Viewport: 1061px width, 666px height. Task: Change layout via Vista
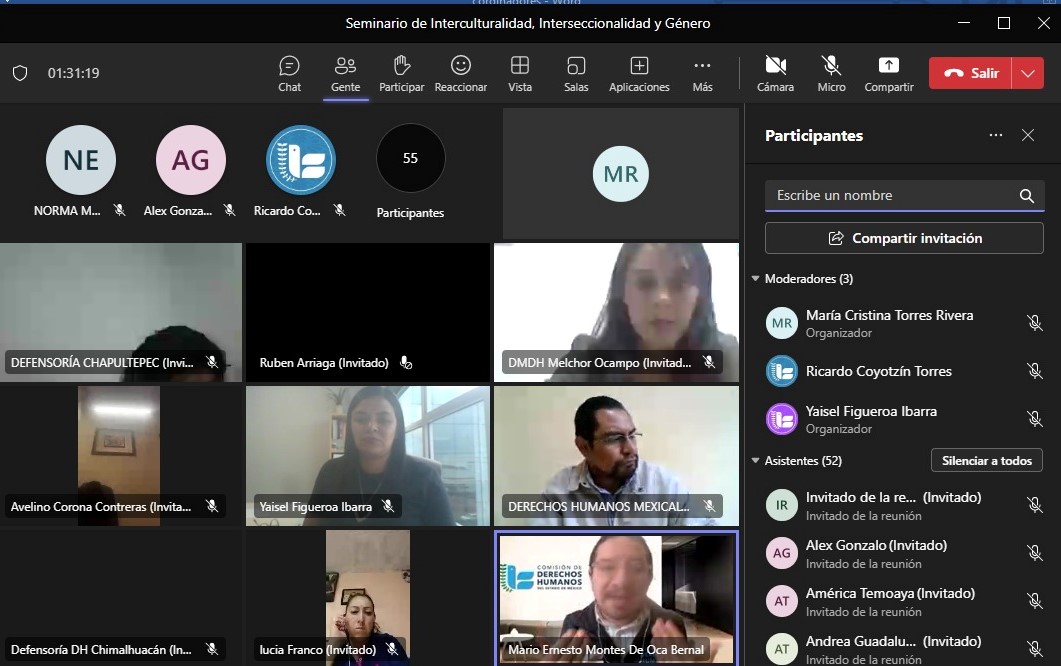pyautogui.click(x=520, y=74)
